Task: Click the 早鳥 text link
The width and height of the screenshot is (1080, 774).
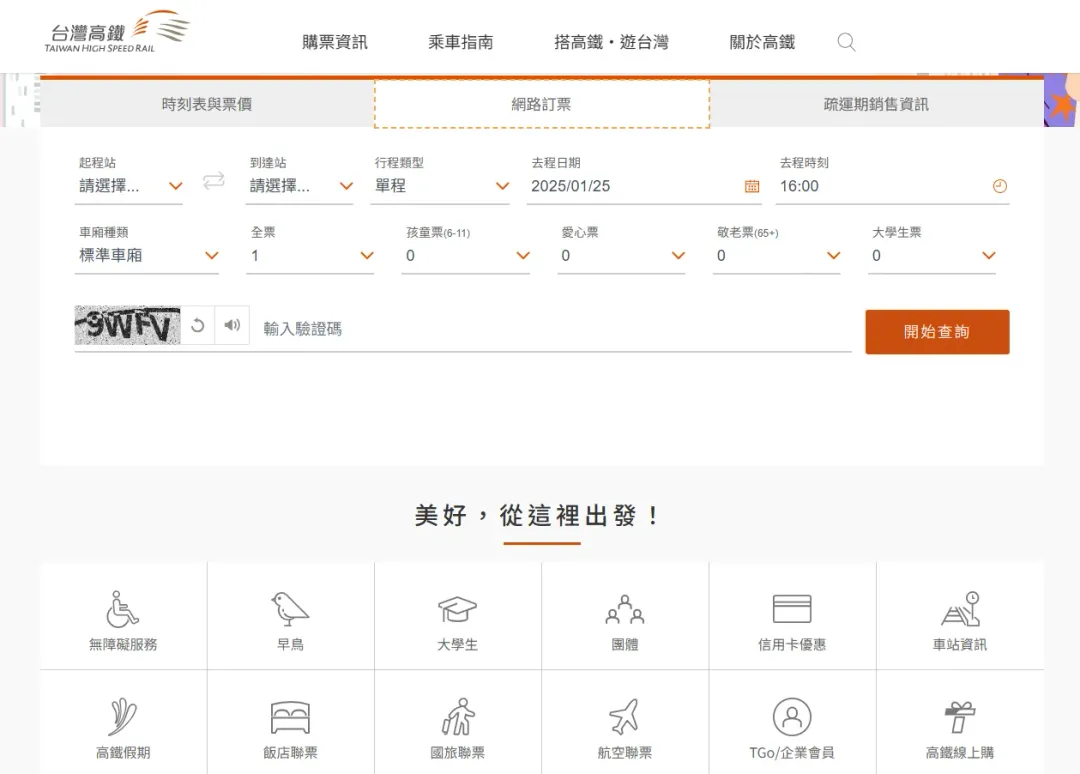Action: (290, 645)
